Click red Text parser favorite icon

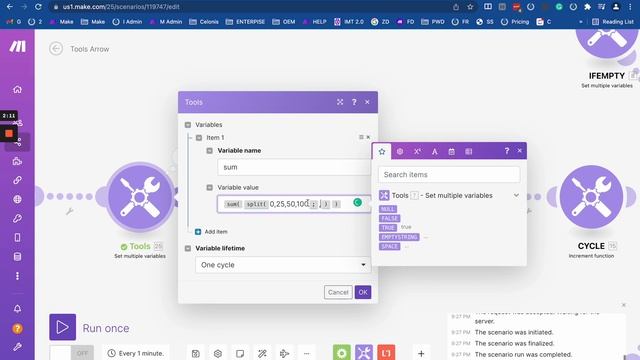tap(386, 352)
